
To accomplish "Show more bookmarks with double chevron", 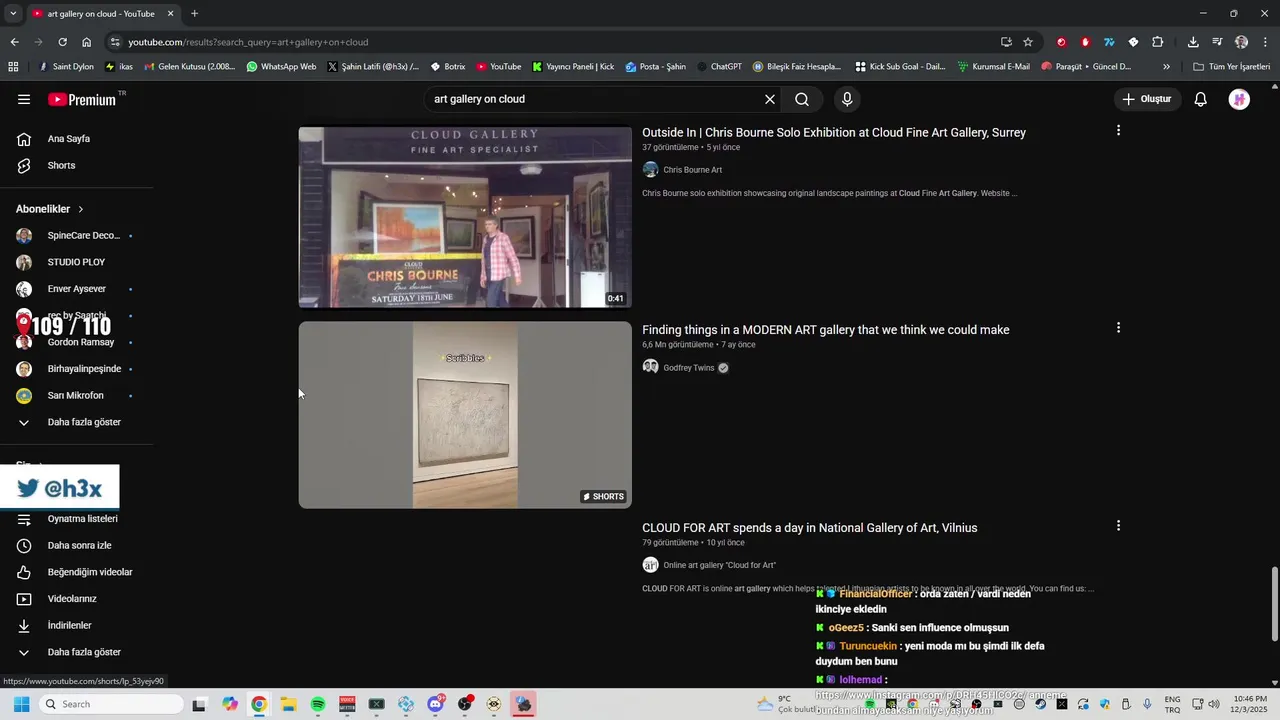I will point(1166,67).
